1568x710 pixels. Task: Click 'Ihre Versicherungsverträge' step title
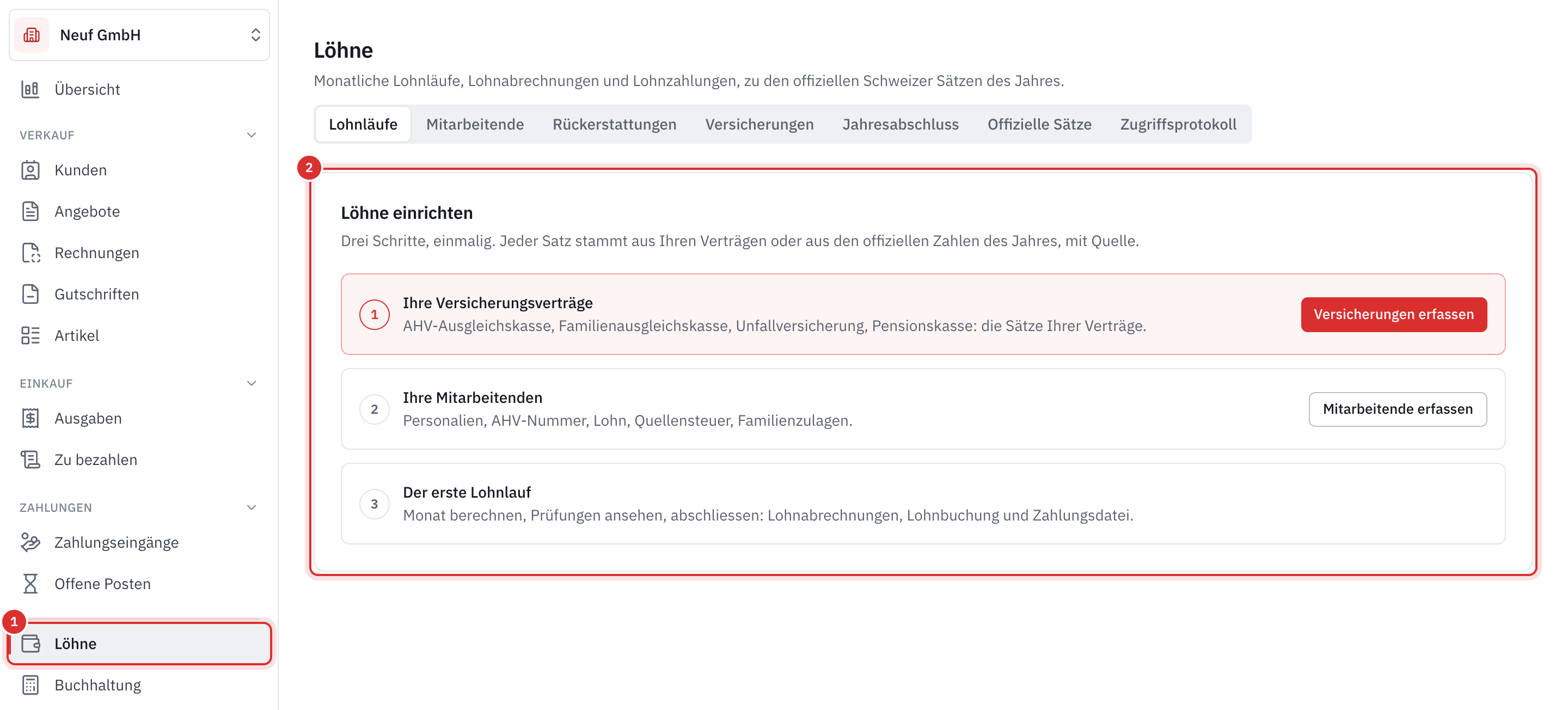[497, 303]
